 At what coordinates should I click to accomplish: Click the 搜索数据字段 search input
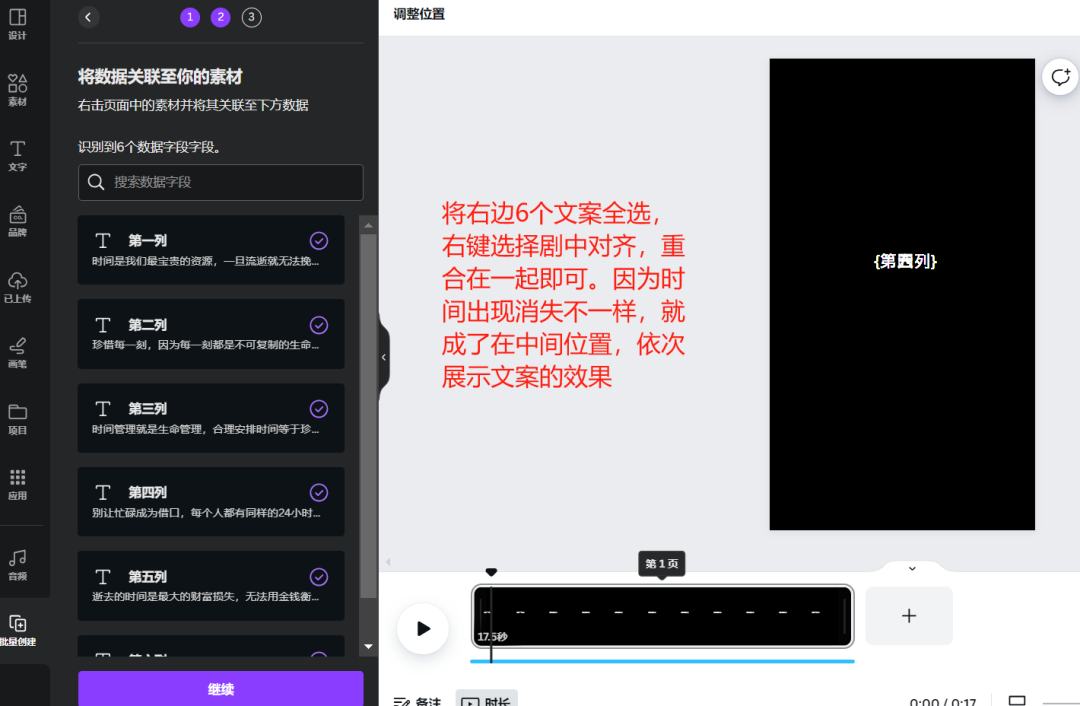(220, 182)
